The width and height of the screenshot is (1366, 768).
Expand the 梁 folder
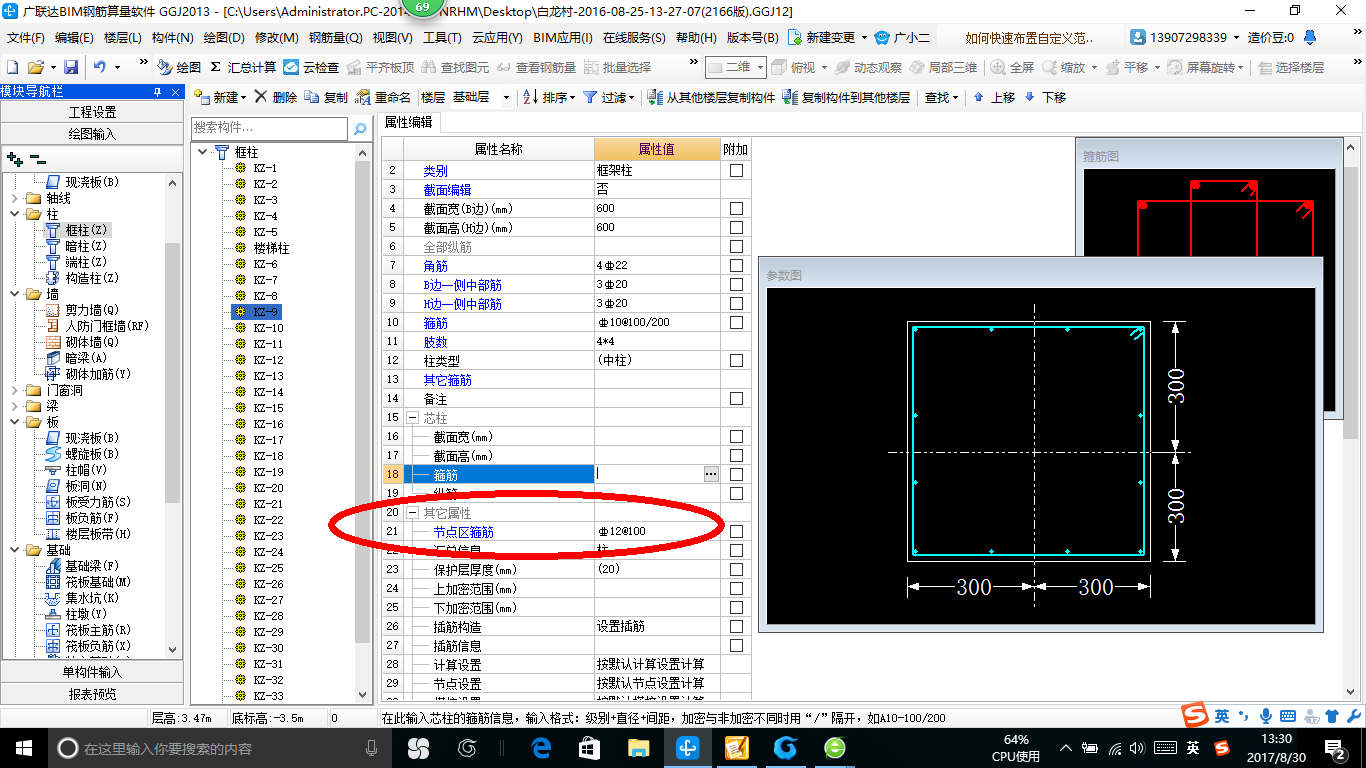pos(14,406)
